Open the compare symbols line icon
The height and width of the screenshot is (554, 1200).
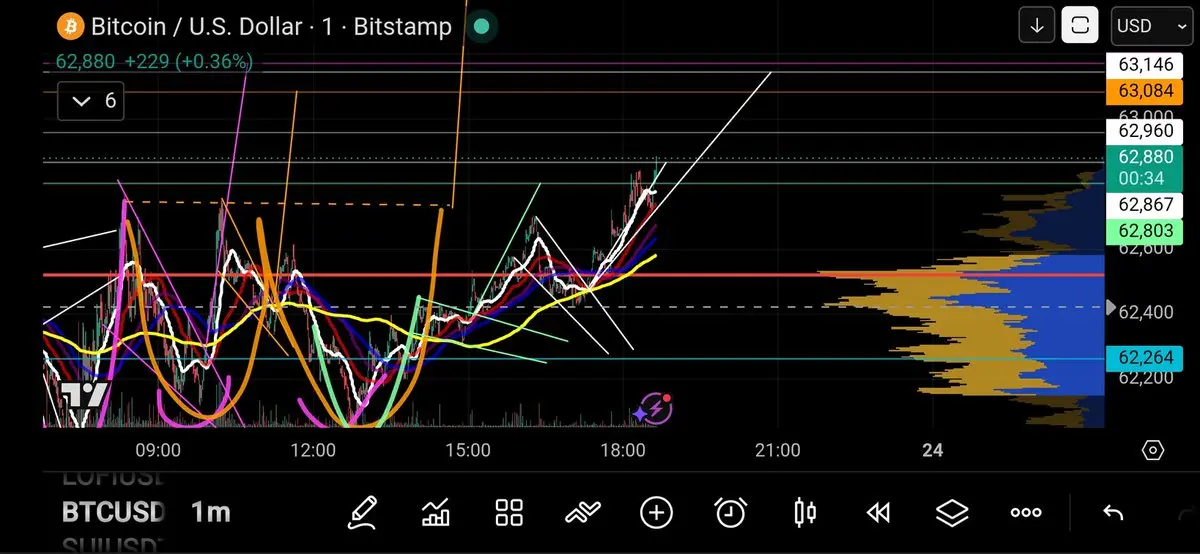pyautogui.click(x=583, y=513)
